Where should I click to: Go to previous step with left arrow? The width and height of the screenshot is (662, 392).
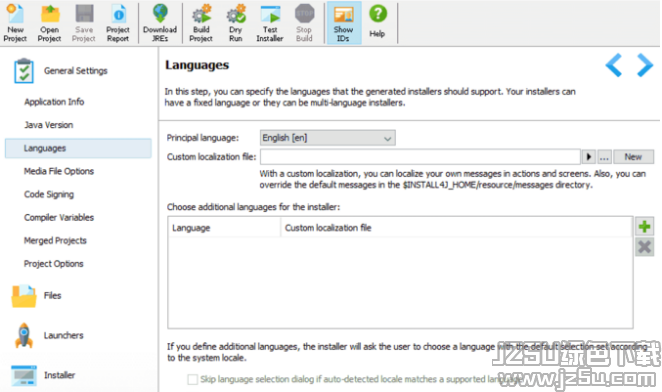[x=614, y=65]
